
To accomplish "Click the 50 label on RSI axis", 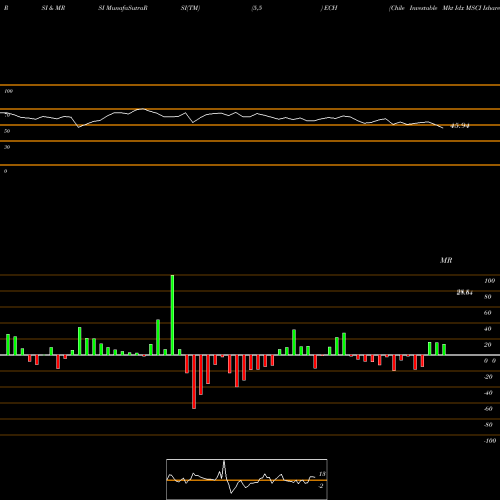I will 7,131.
